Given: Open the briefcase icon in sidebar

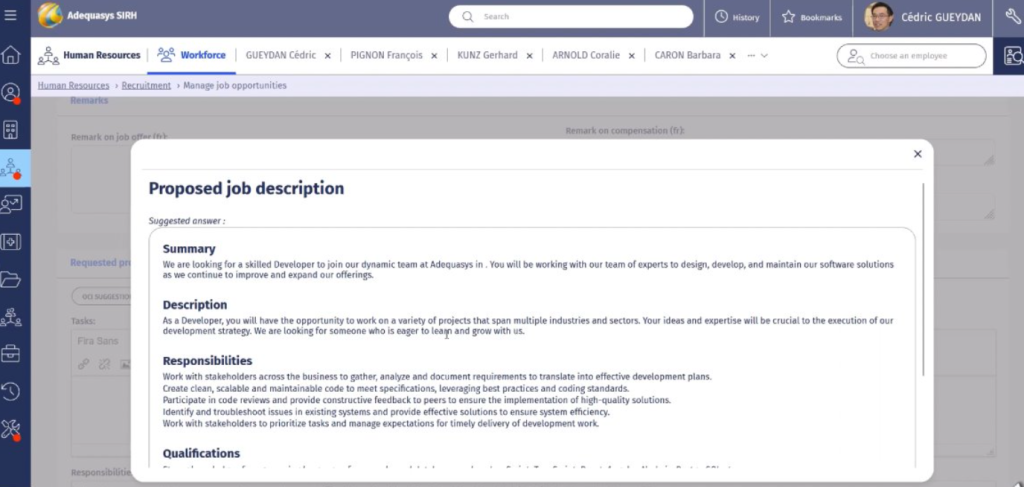Looking at the screenshot, I should pyautogui.click(x=11, y=353).
